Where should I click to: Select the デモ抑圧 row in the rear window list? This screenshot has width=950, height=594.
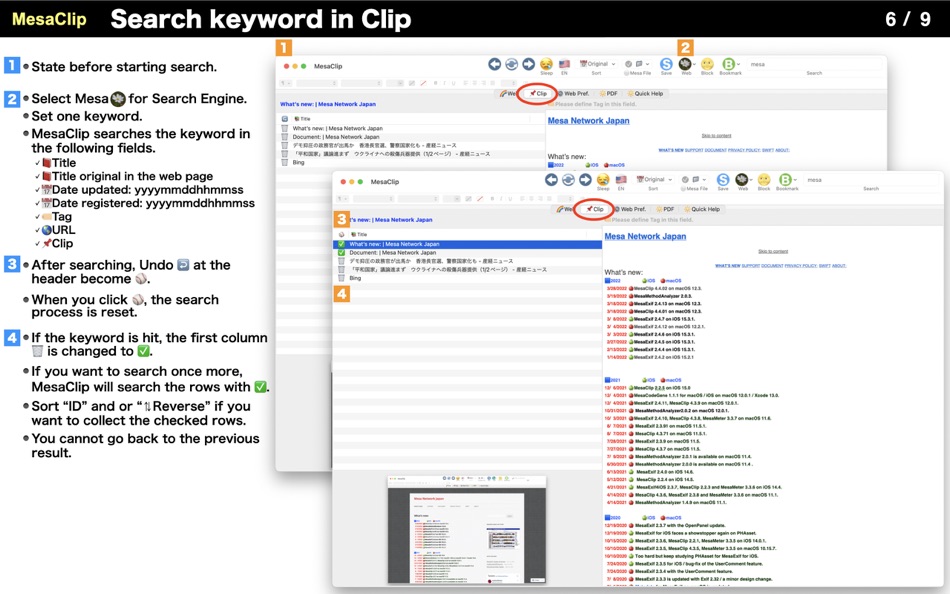411,145
